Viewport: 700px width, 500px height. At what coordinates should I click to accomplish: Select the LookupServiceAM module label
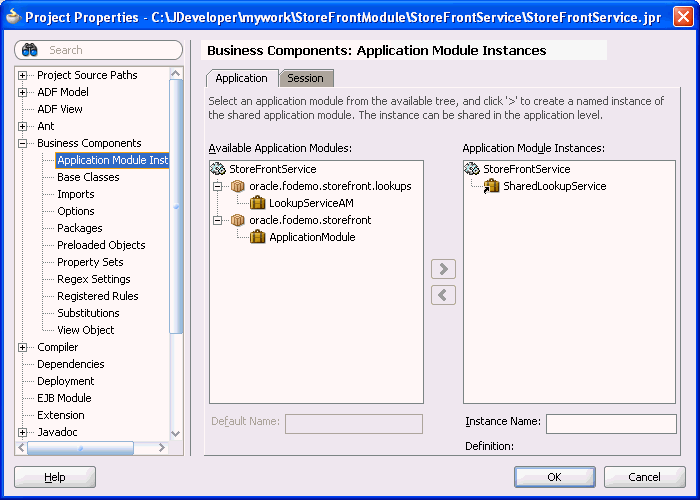point(311,203)
